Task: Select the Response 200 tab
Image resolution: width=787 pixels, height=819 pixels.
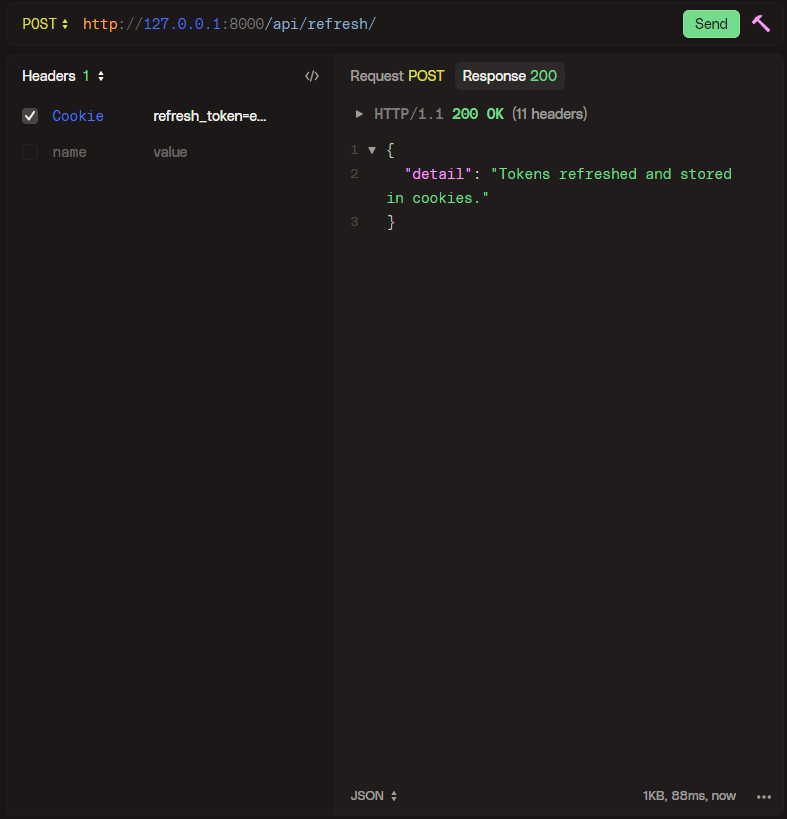Action: (509, 76)
